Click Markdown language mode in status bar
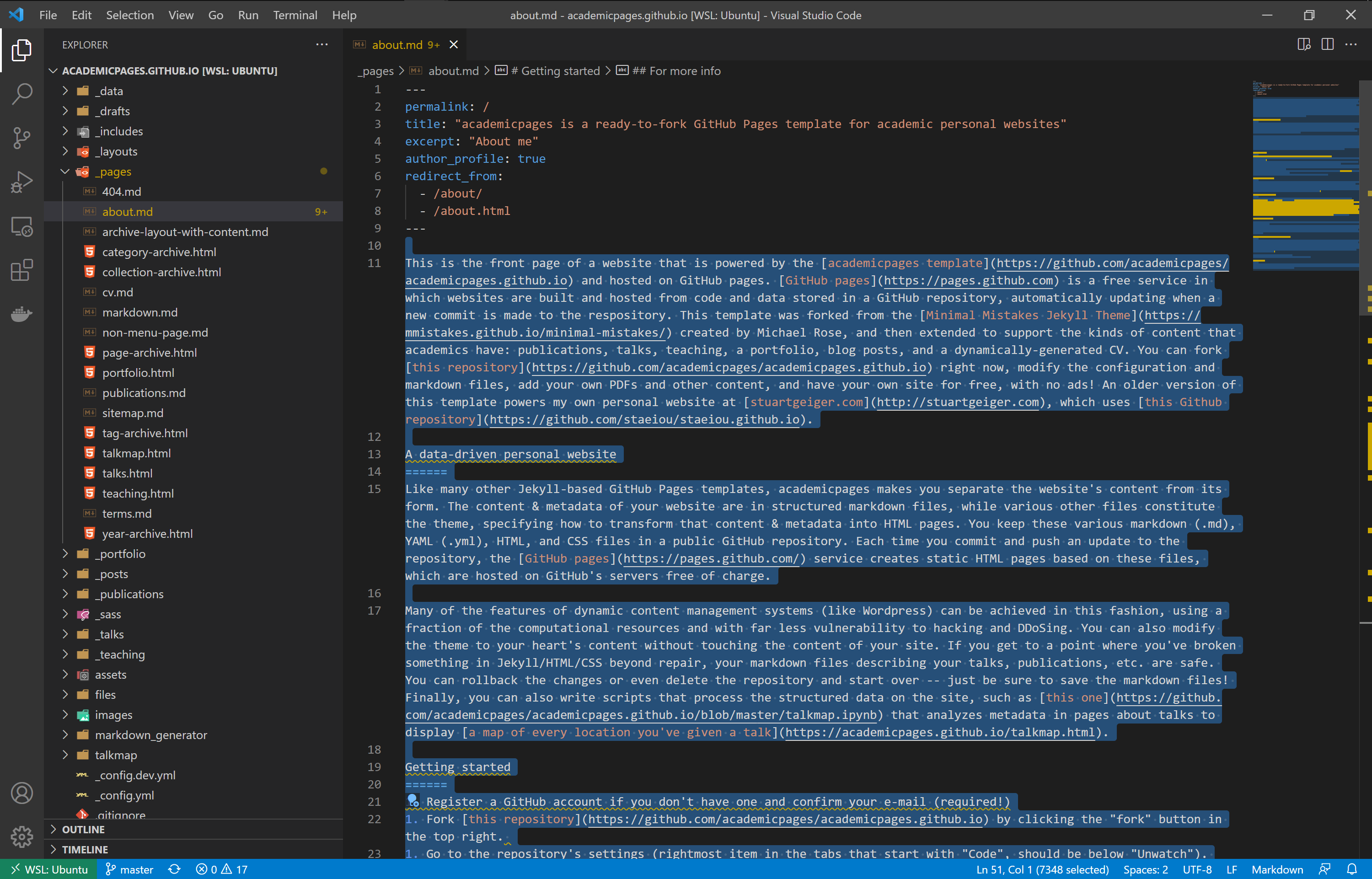The height and width of the screenshot is (879, 1372). (1277, 869)
